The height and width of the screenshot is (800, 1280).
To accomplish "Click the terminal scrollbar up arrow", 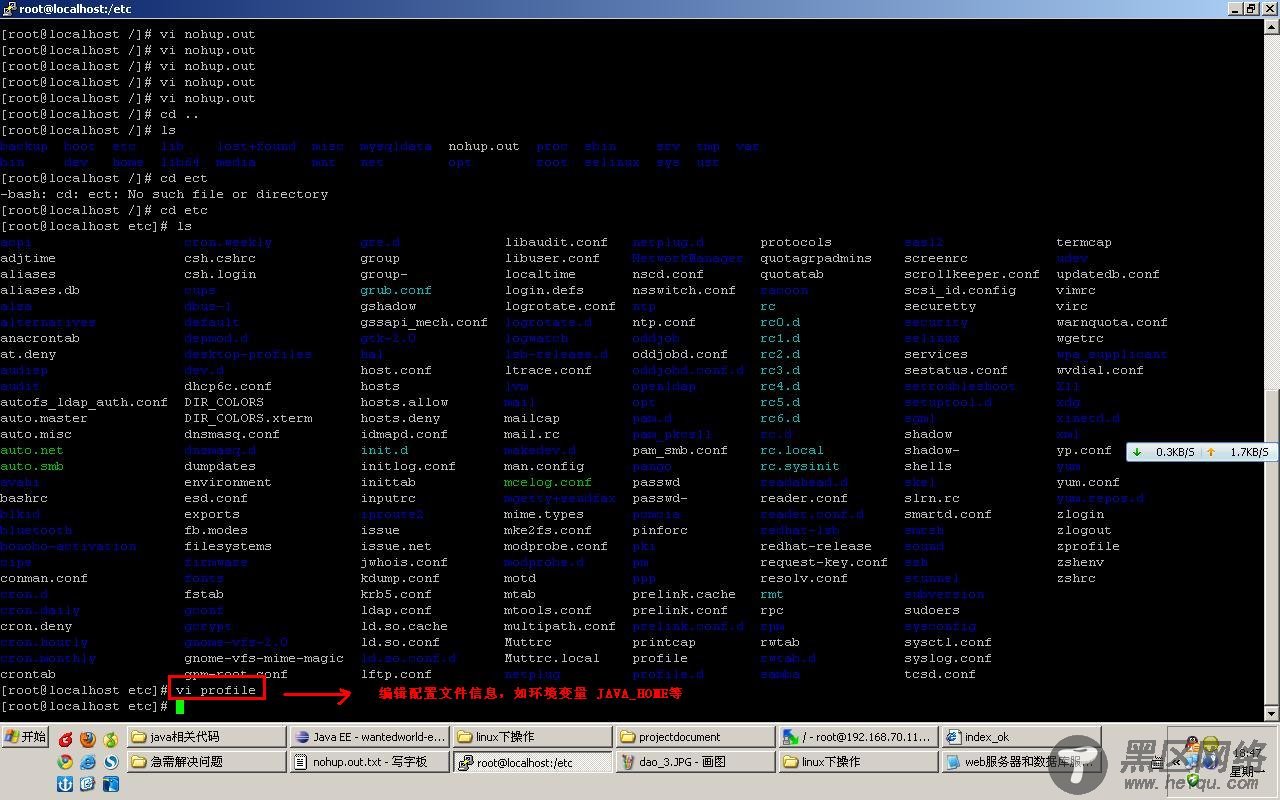I will (1272, 26).
